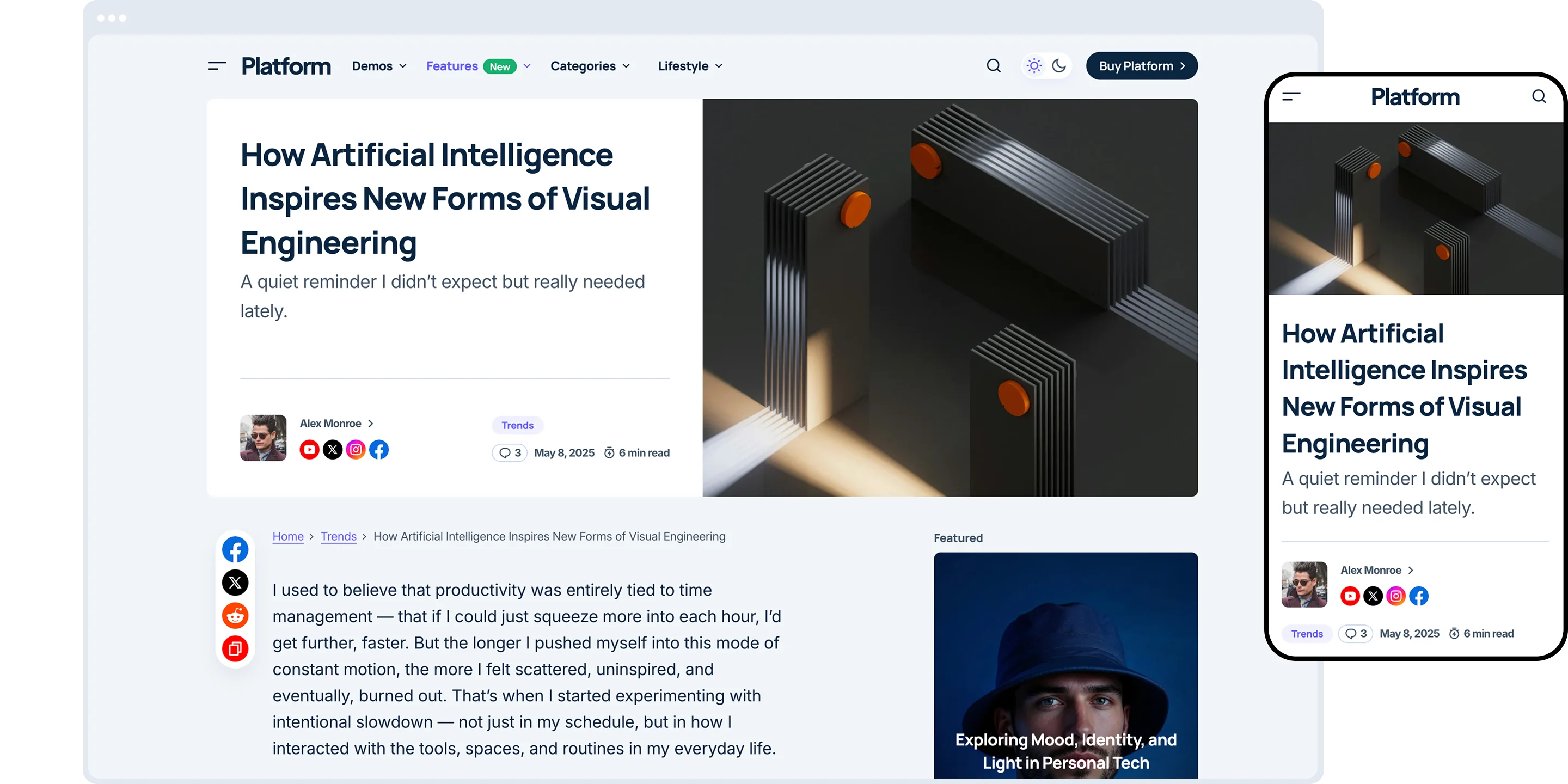This screenshot has width=1568, height=784.
Task: Switch to dark mode moon icon
Action: click(x=1059, y=66)
